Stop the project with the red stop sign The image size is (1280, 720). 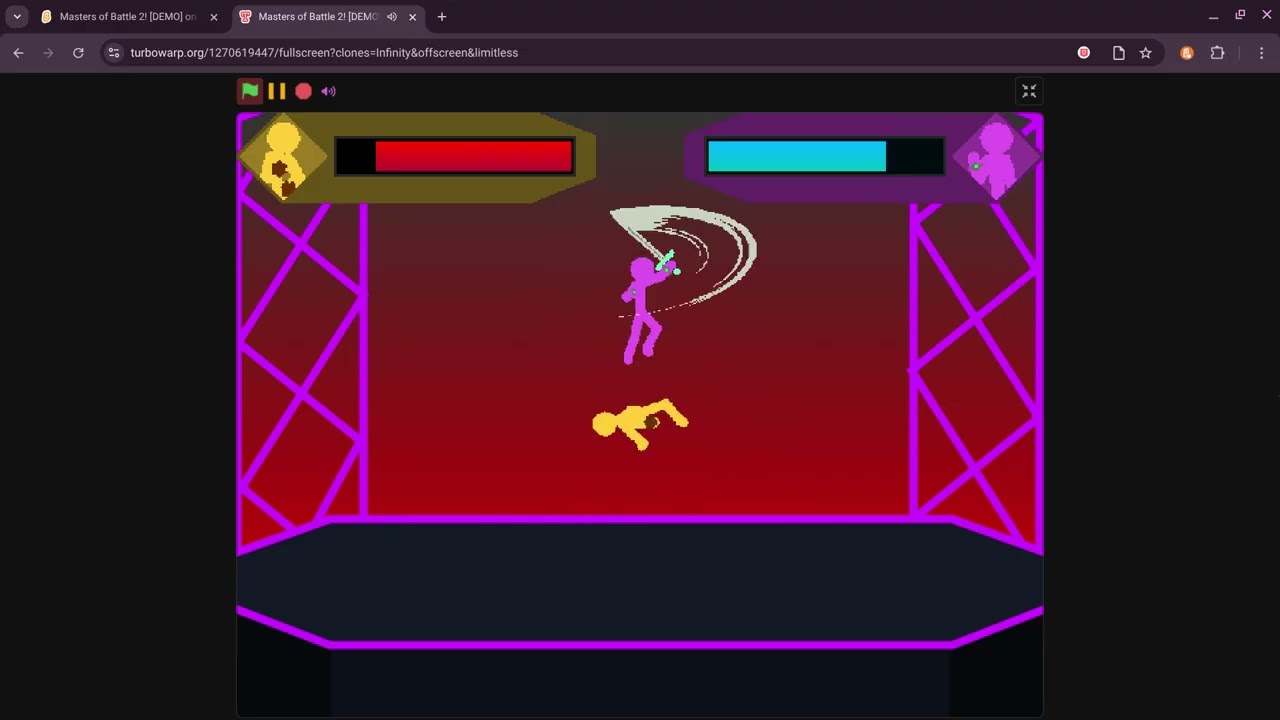click(x=303, y=91)
